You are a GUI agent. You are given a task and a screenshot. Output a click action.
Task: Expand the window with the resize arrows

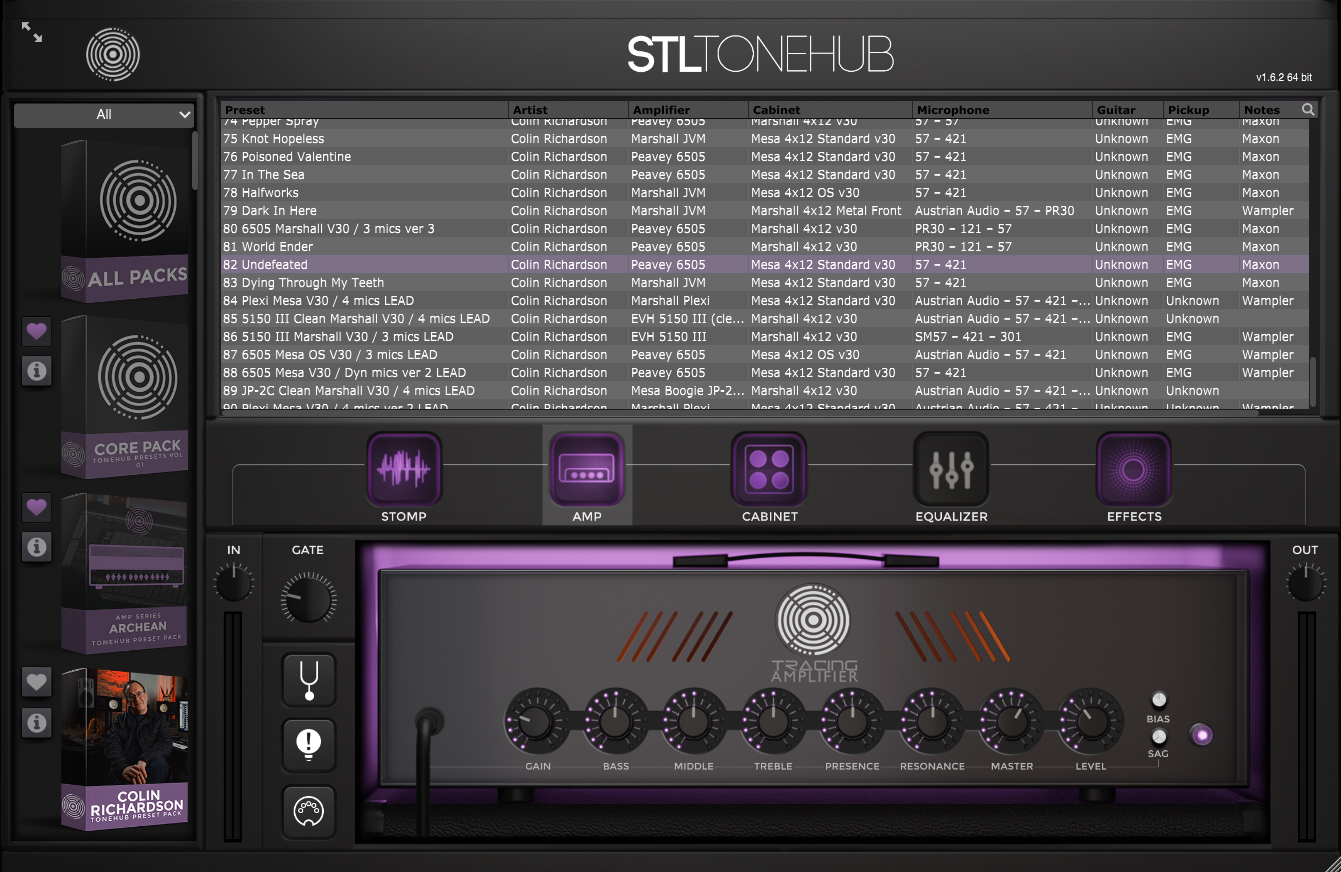32,33
